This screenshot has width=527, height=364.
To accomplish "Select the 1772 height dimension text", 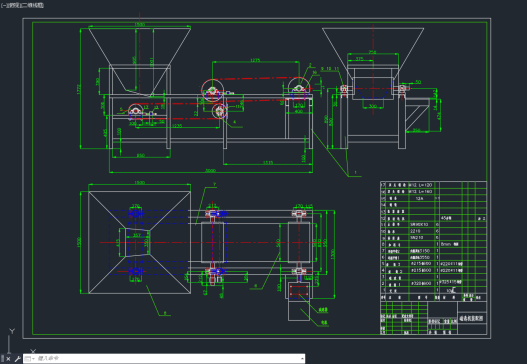I will pos(79,89).
